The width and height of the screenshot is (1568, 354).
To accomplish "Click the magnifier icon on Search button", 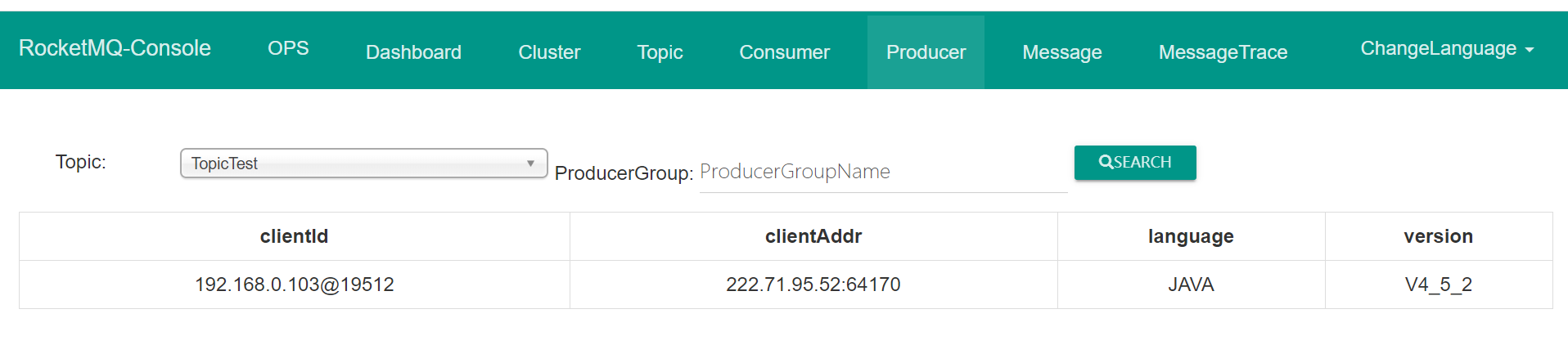I will [1106, 162].
